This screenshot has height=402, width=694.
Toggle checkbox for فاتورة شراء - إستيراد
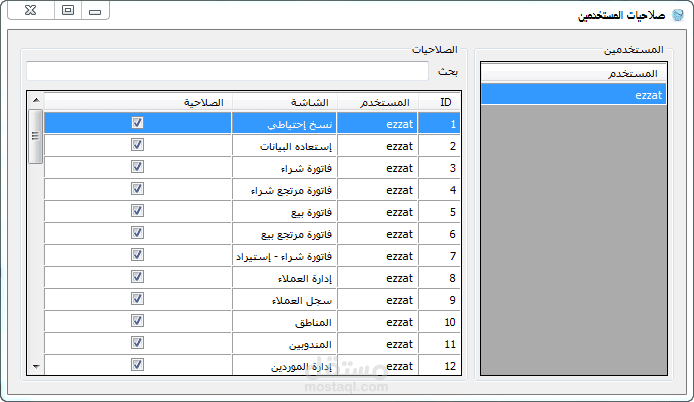coord(137,255)
